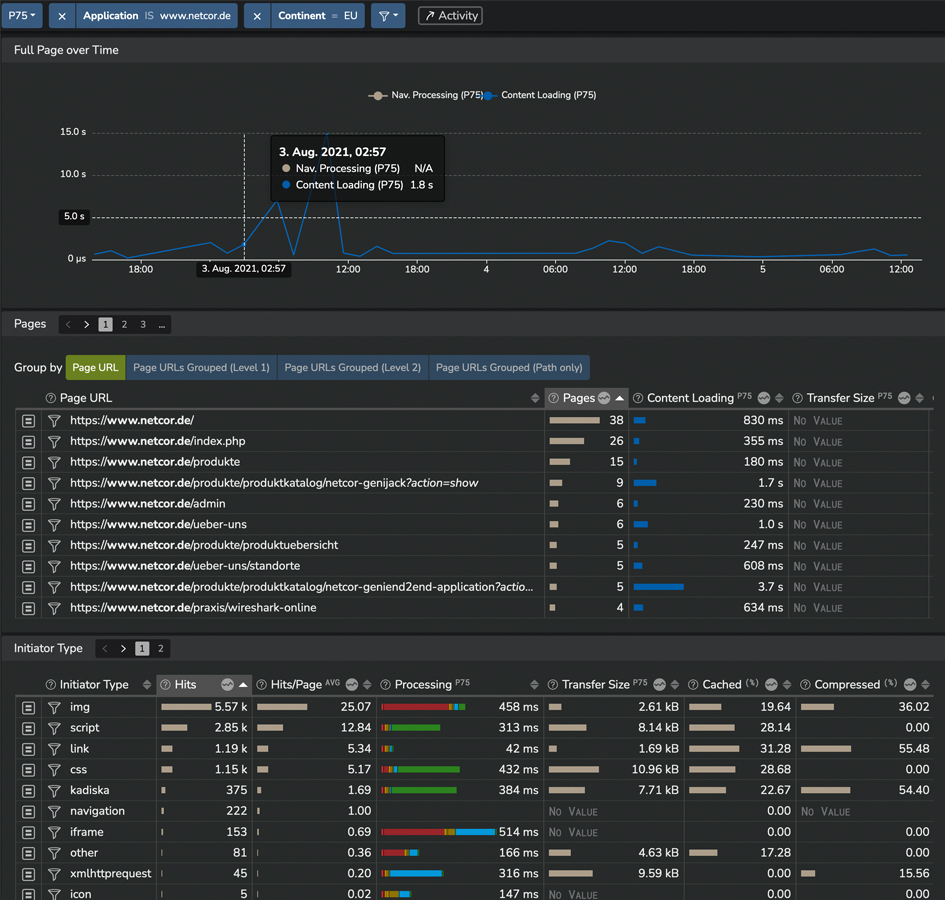Toggle Content Loading series in chart legend
The image size is (945, 900).
pos(546,96)
